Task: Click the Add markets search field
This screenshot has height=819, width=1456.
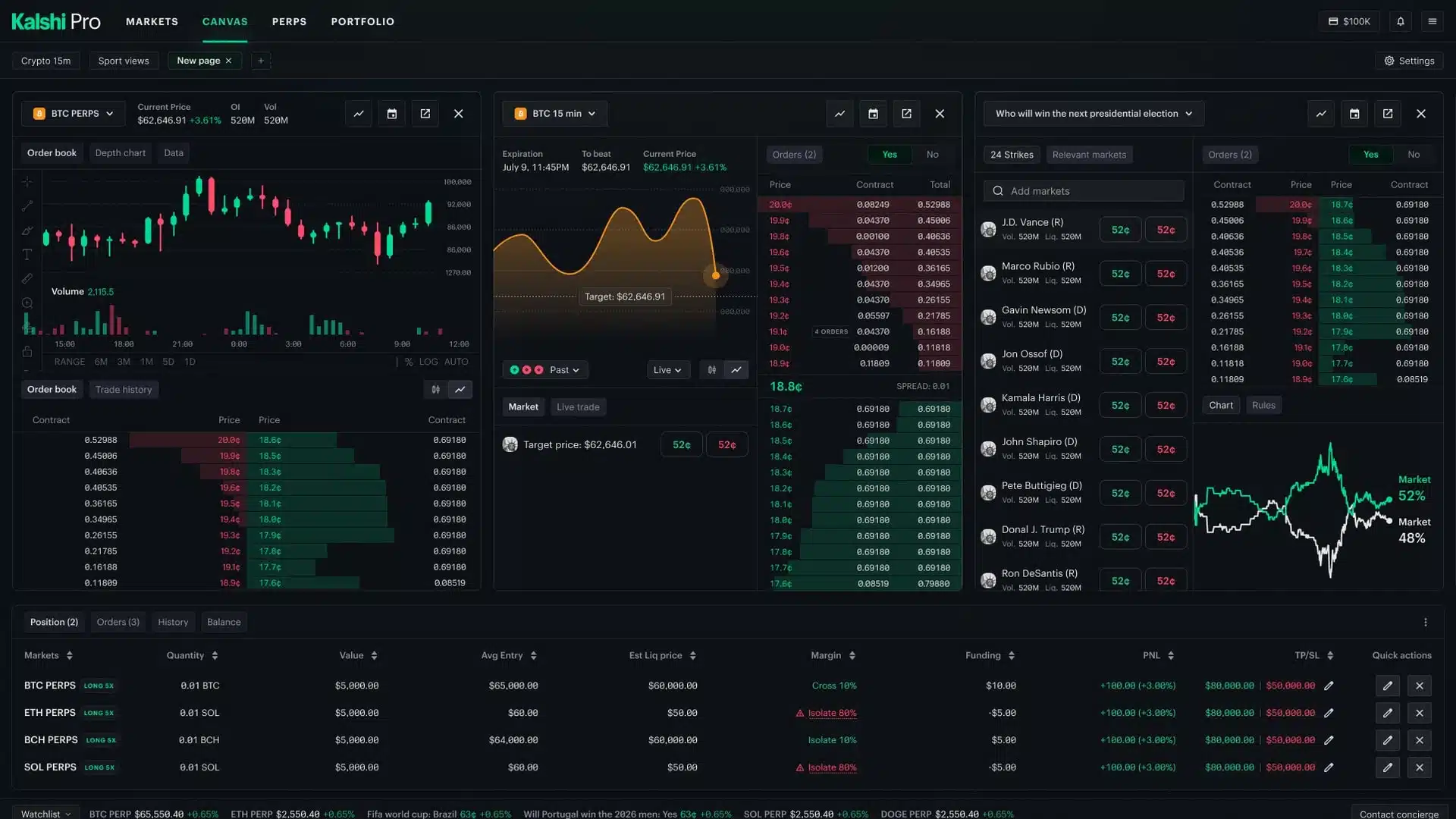Action: [1084, 191]
